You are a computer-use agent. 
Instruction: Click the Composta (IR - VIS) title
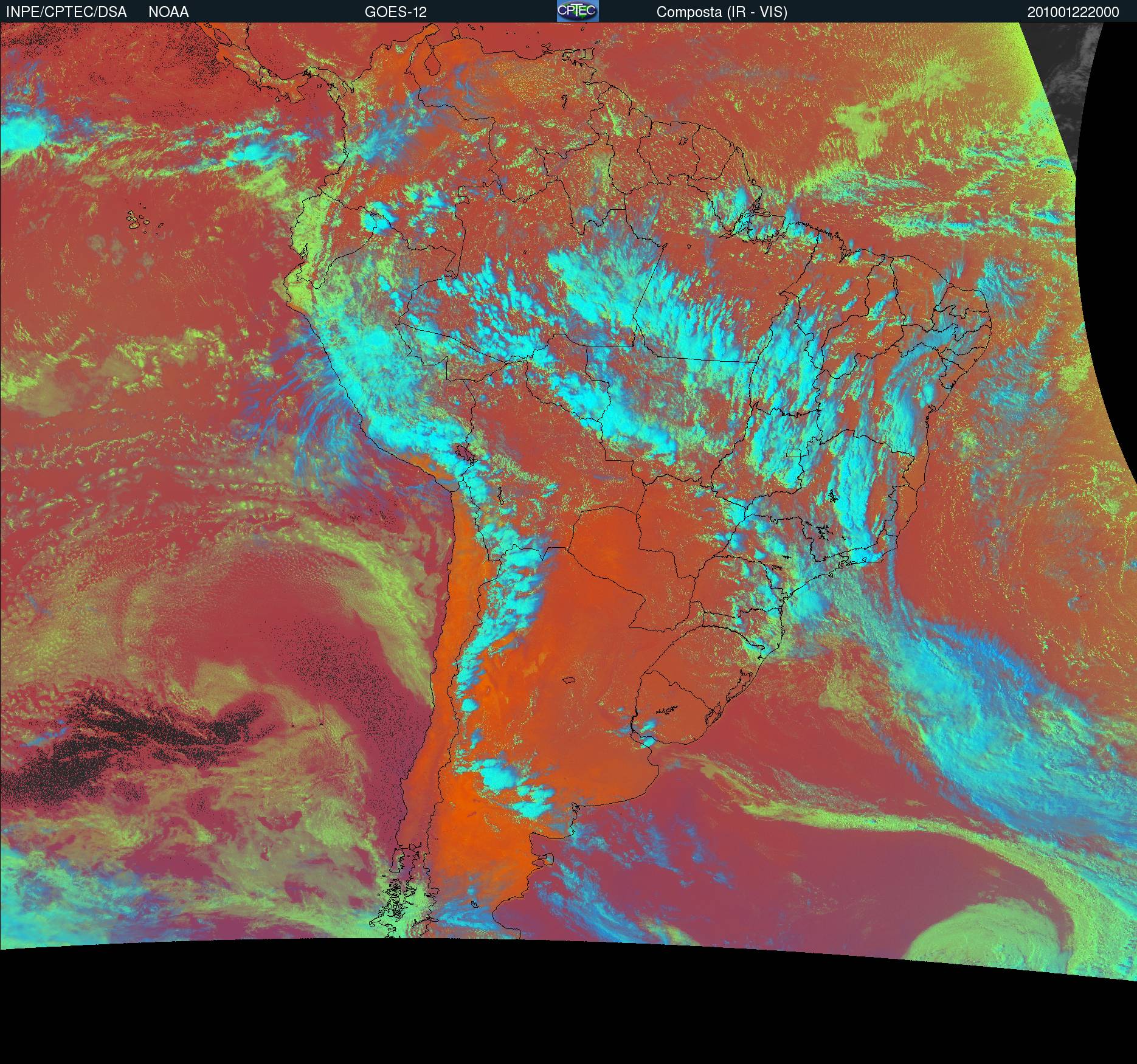click(x=722, y=12)
